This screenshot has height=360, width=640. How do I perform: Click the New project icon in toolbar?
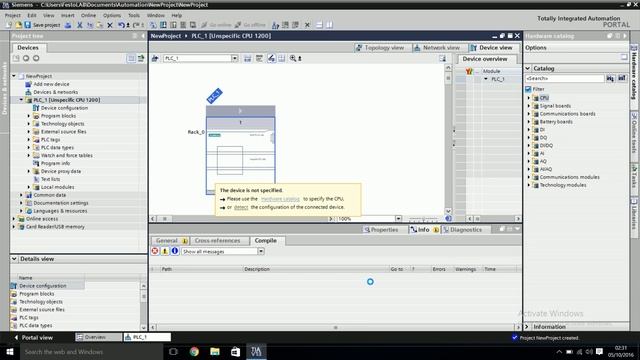click(9, 25)
